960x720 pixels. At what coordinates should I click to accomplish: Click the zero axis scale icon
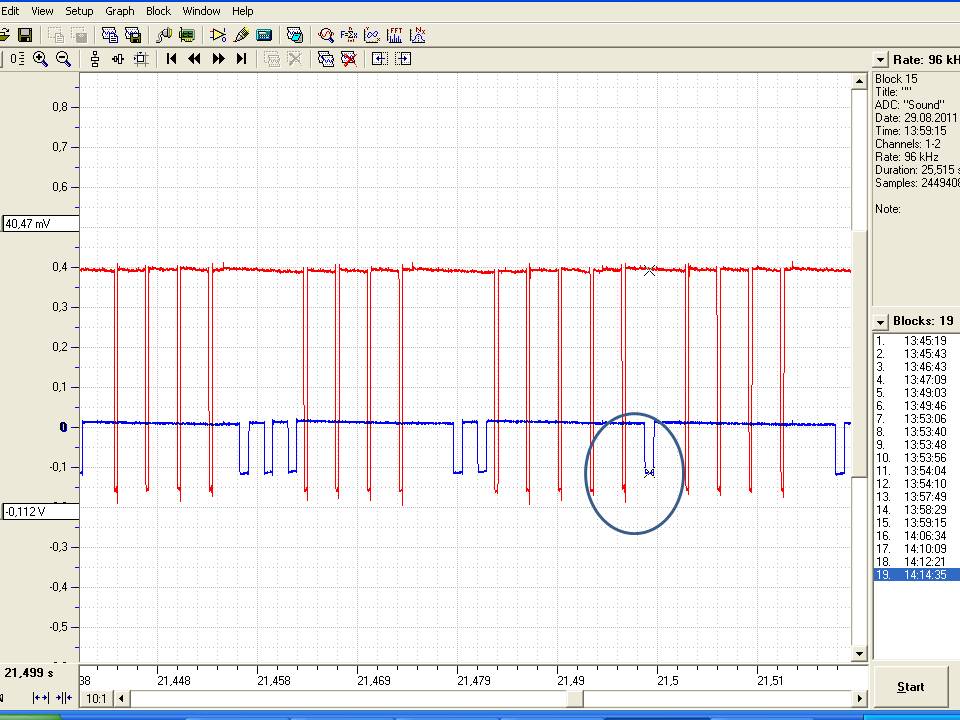[17, 59]
